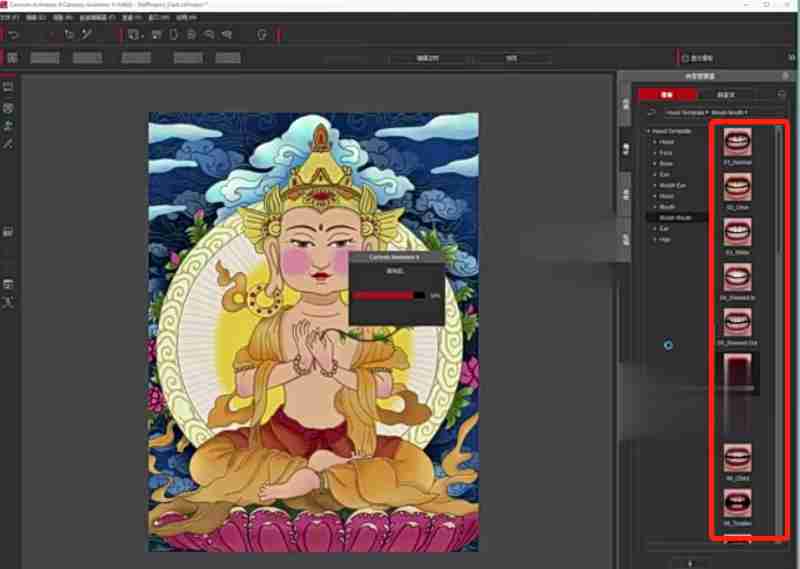
Task: Click the undo arrow icon in top toolbar
Action: coord(14,35)
